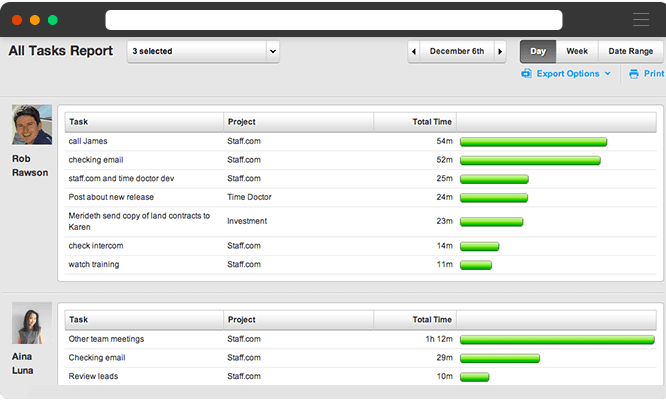Open the 3 selected dropdown
The height and width of the screenshot is (400, 666).
pos(203,51)
